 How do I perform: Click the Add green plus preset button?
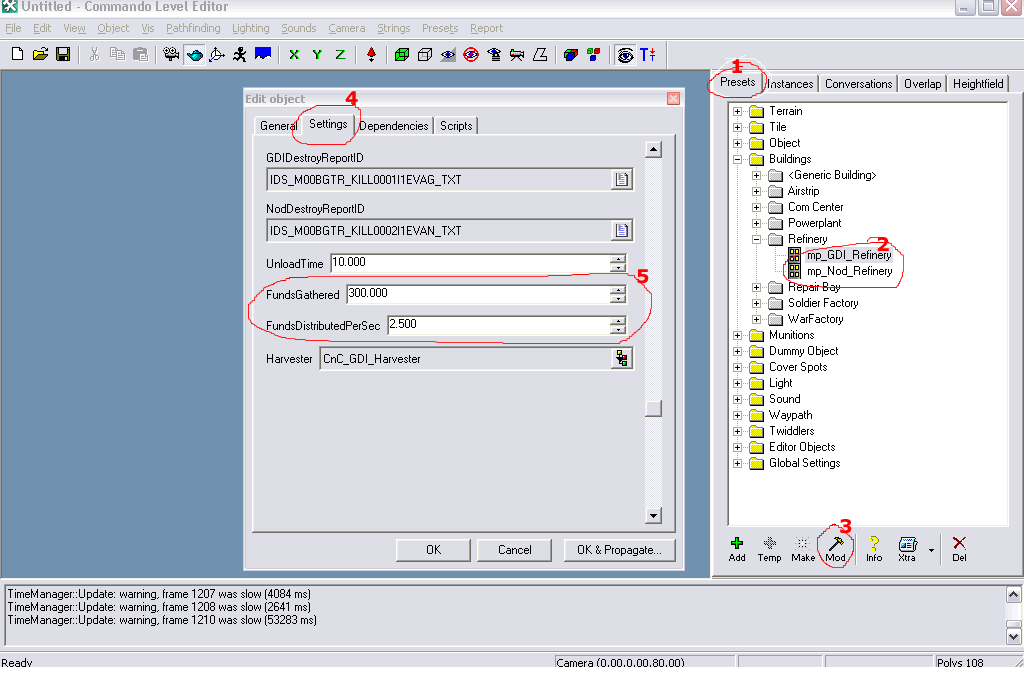point(737,548)
